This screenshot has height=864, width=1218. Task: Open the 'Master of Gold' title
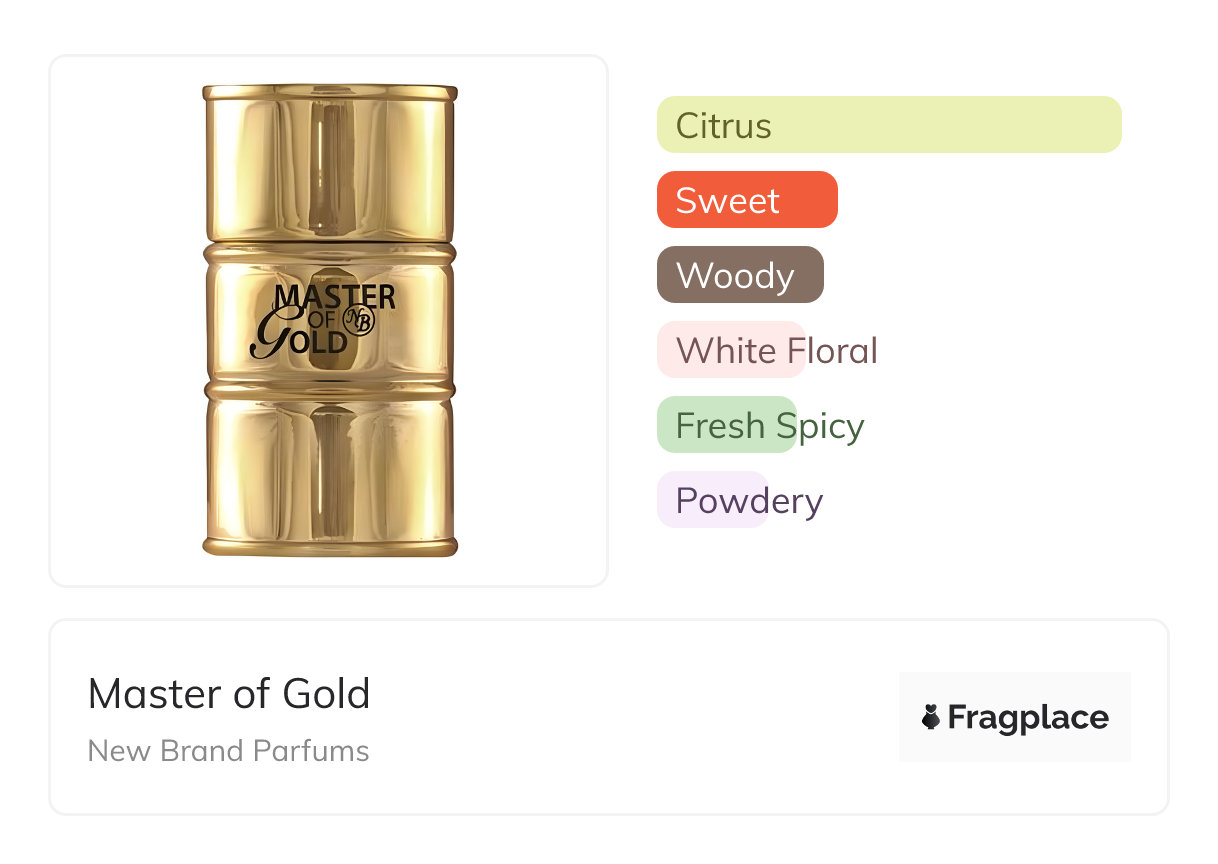(229, 693)
